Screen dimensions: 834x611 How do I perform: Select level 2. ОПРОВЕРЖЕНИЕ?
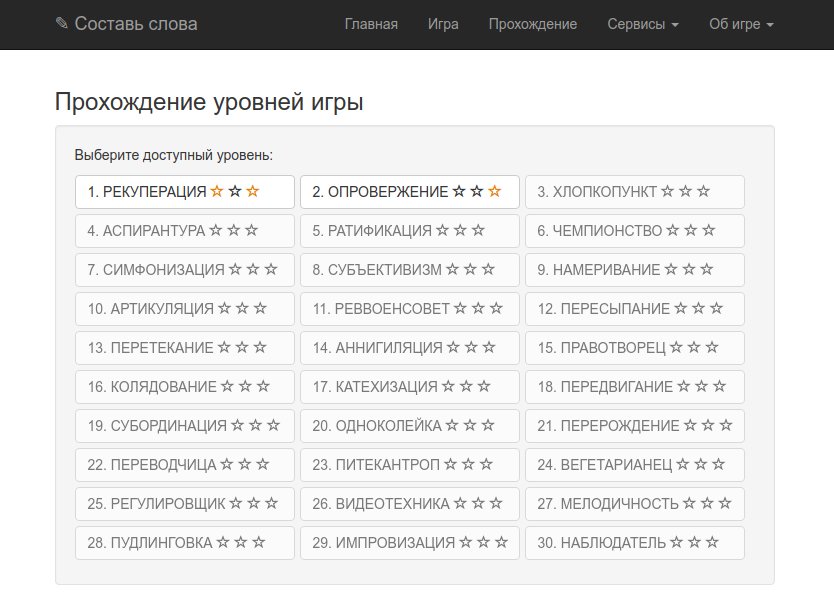[x=410, y=191]
